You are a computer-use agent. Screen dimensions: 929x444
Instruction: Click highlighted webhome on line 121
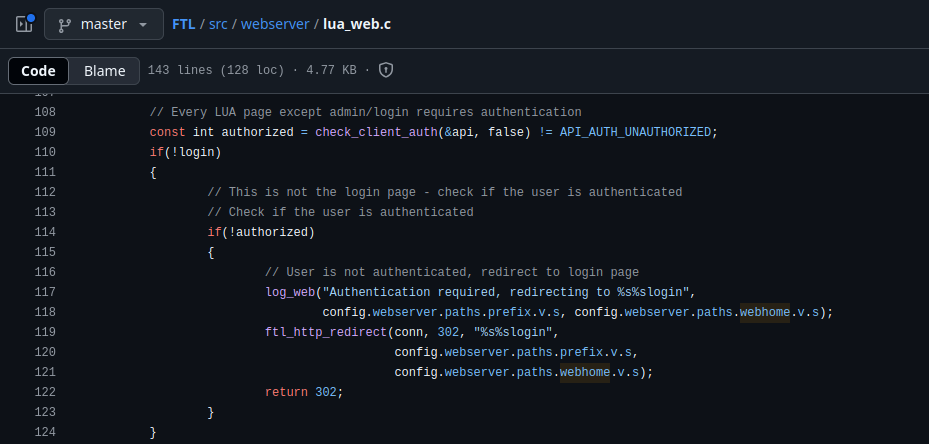[x=584, y=372]
